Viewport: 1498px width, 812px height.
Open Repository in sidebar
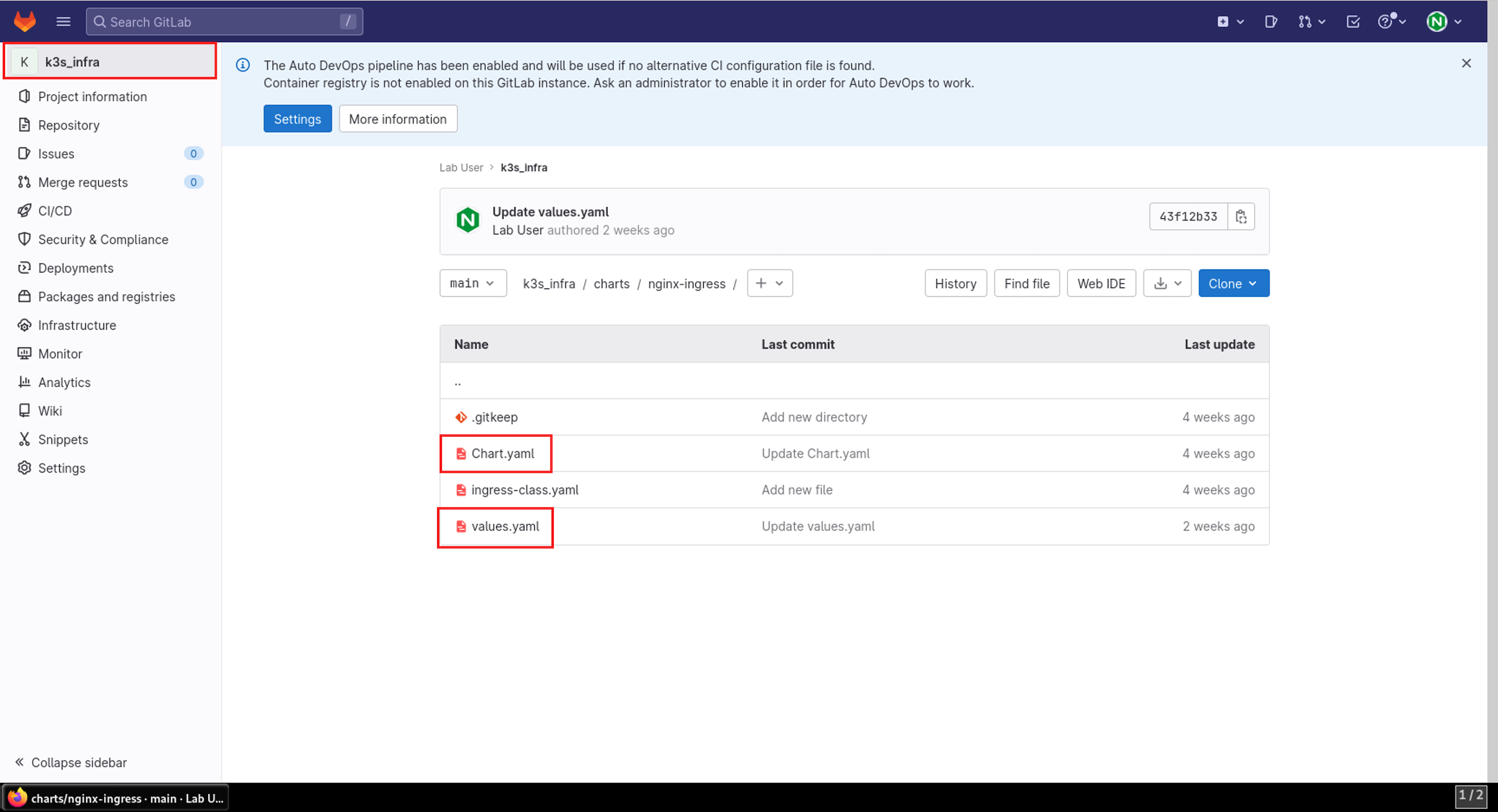tap(69, 125)
